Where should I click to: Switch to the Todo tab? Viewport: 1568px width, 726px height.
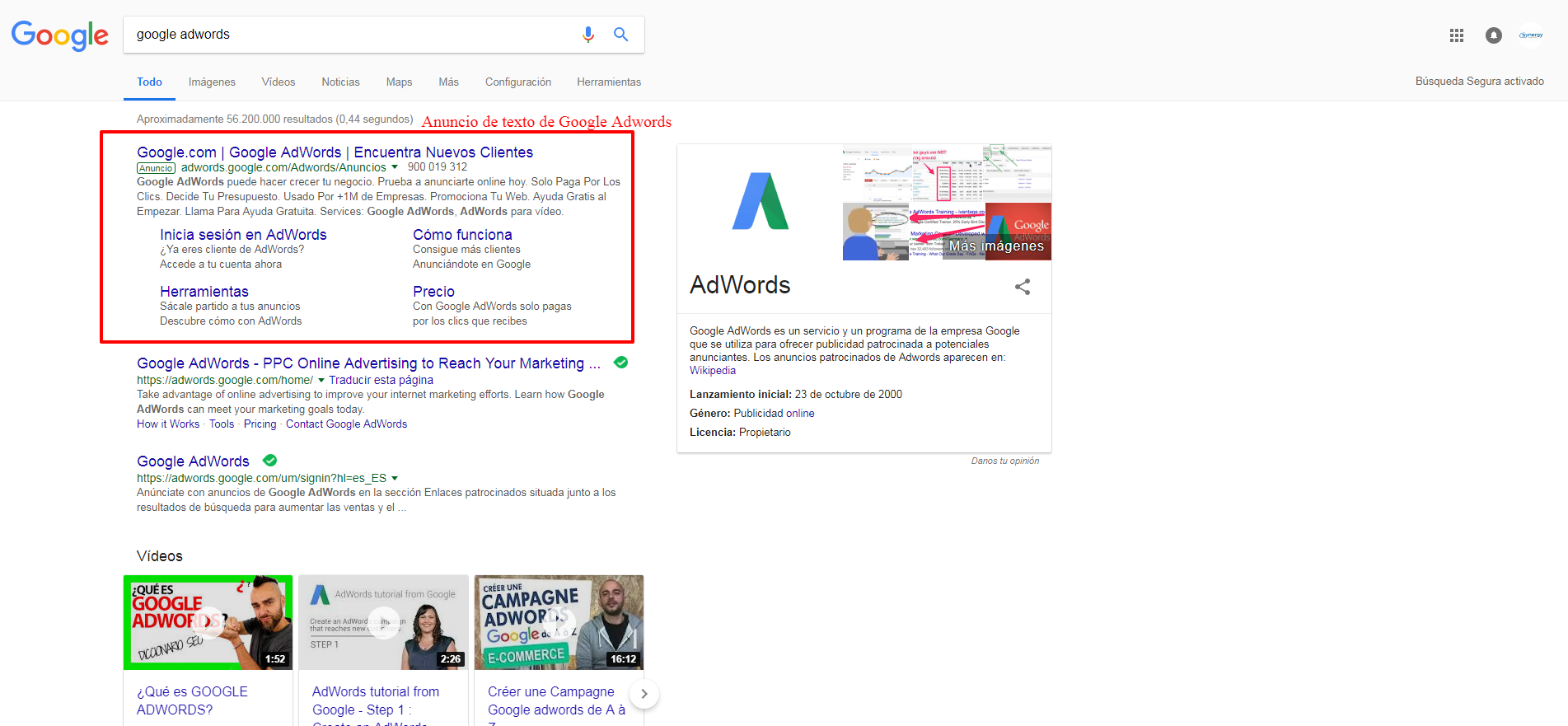(149, 82)
